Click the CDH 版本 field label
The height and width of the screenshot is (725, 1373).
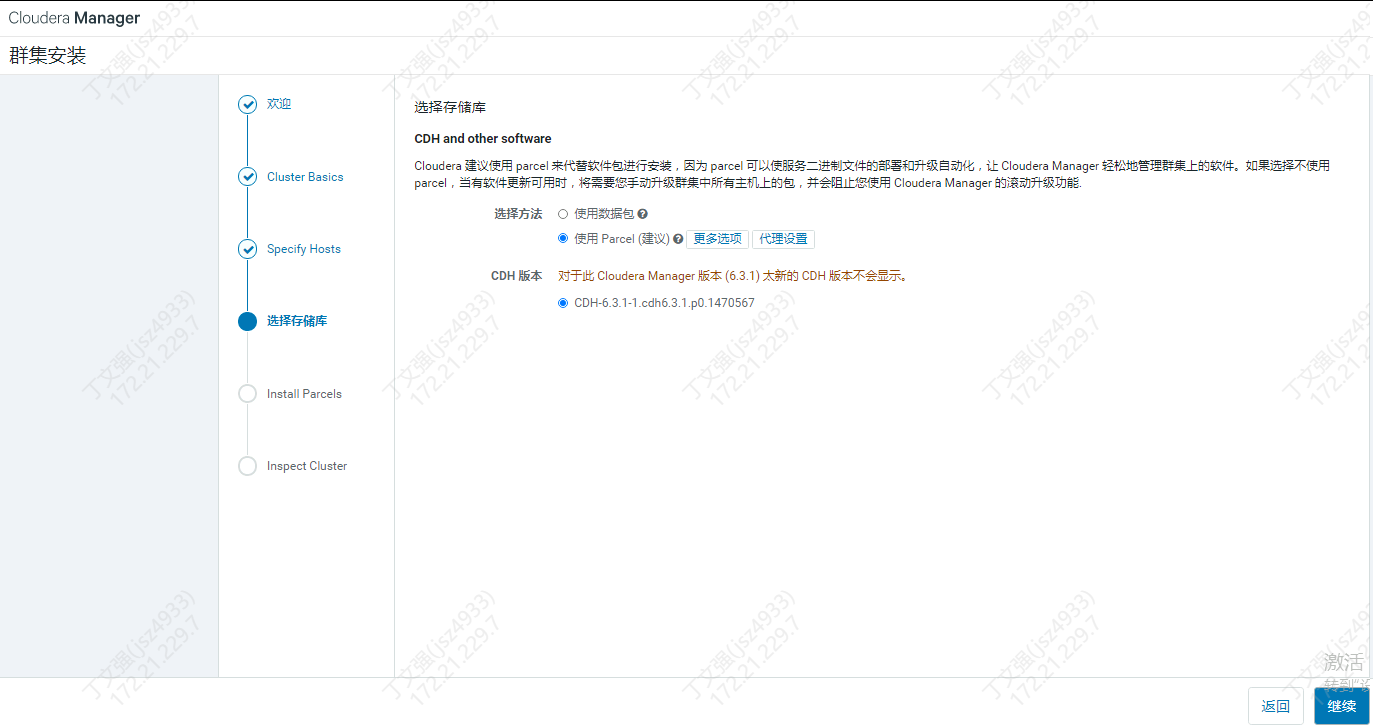click(517, 276)
